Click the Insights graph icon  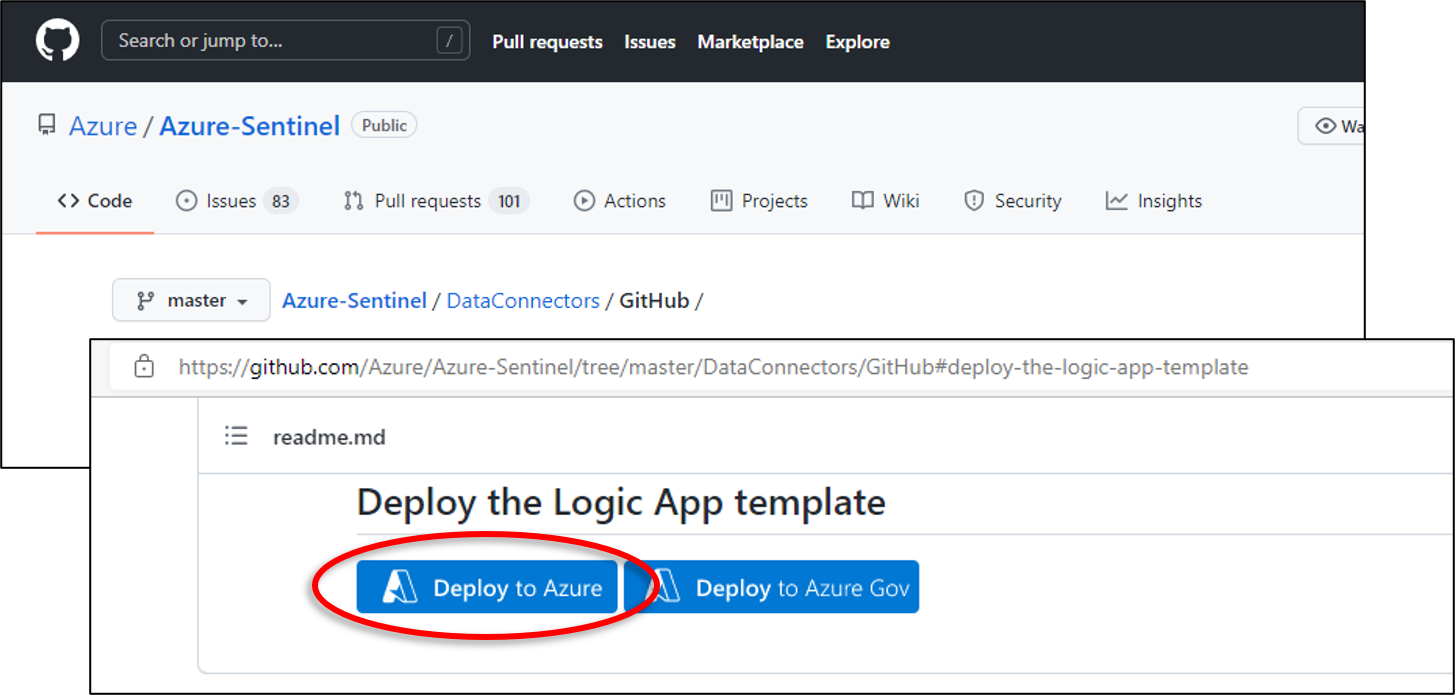(x=1116, y=200)
